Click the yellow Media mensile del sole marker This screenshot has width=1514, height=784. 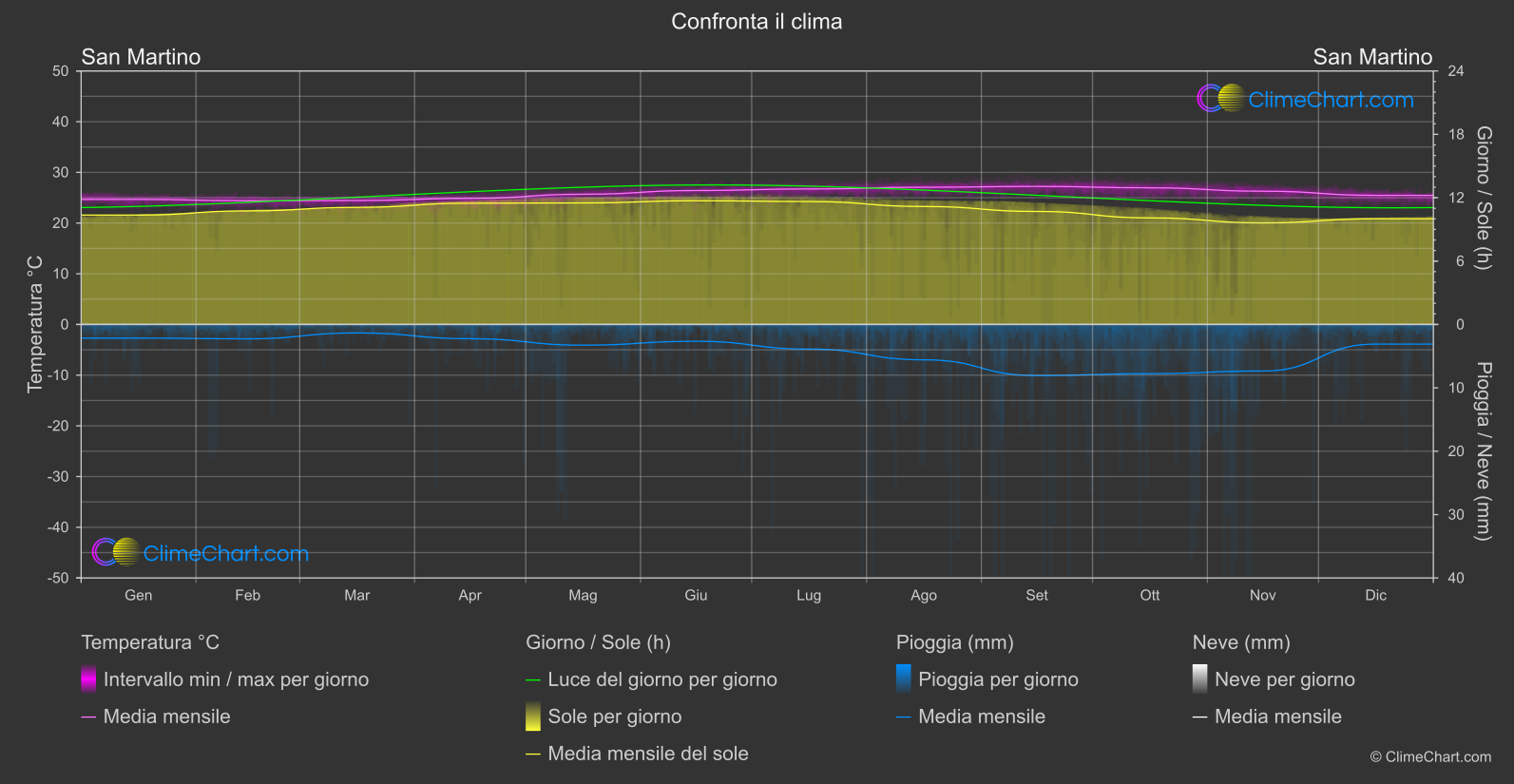533,754
